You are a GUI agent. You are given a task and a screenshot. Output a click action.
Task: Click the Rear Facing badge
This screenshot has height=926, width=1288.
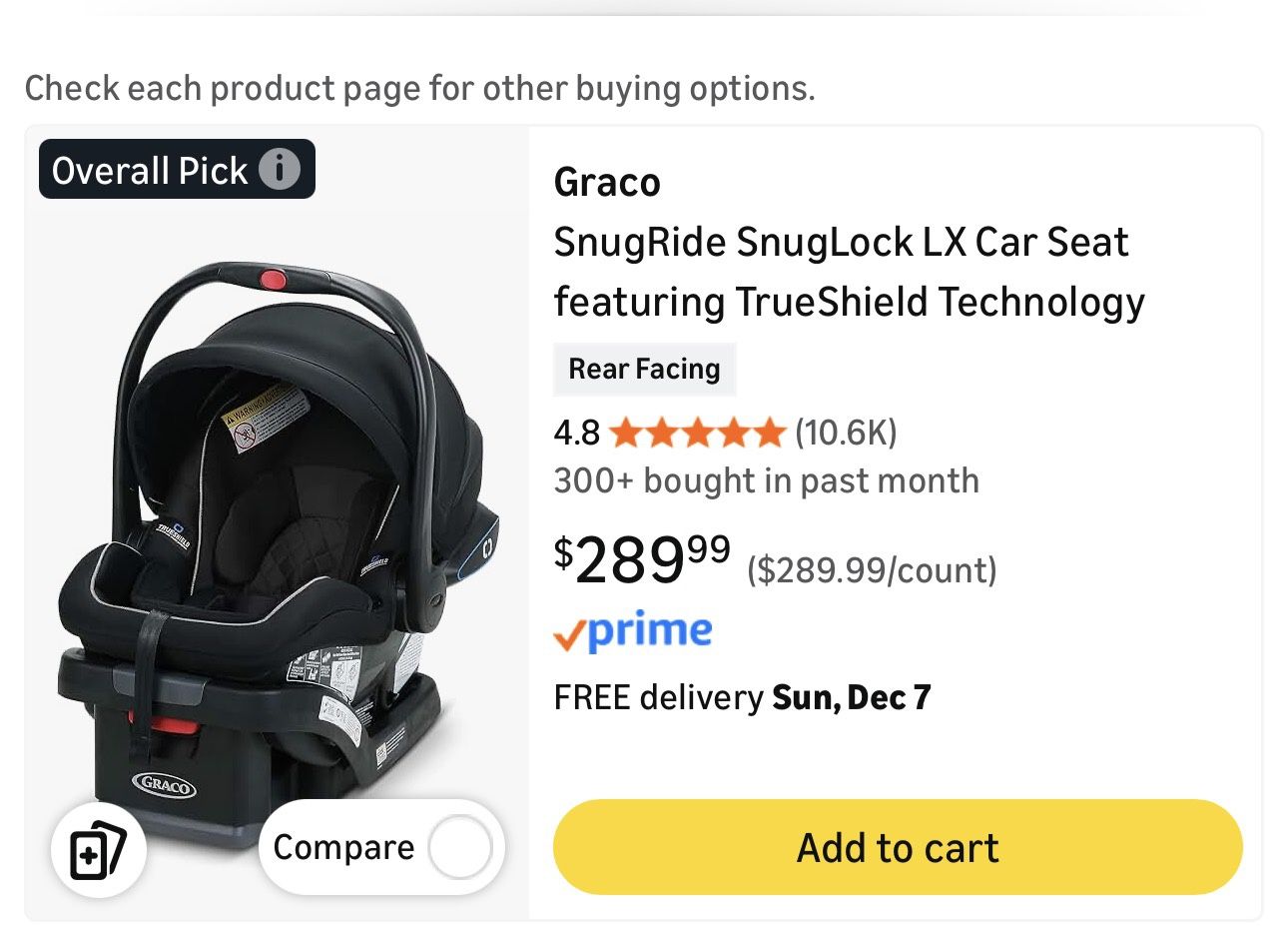point(644,369)
